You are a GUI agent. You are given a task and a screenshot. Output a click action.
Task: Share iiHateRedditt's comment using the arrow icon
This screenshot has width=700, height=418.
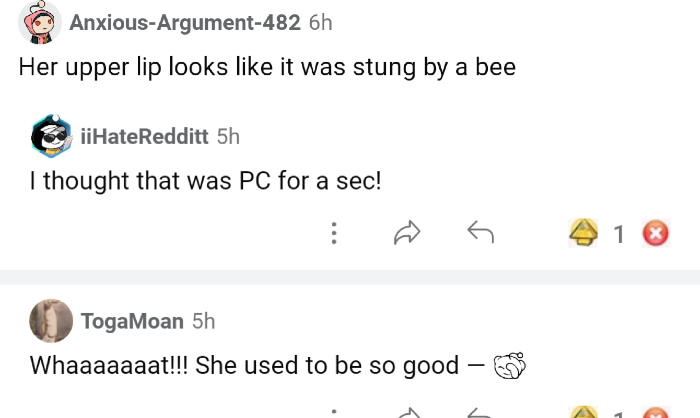pyautogui.click(x=406, y=234)
